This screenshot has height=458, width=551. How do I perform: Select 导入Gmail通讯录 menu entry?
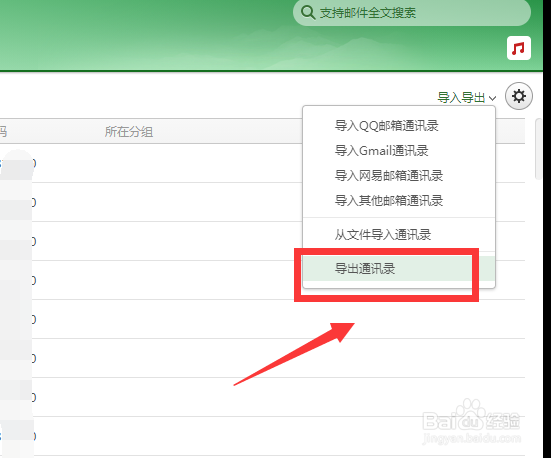(399, 150)
